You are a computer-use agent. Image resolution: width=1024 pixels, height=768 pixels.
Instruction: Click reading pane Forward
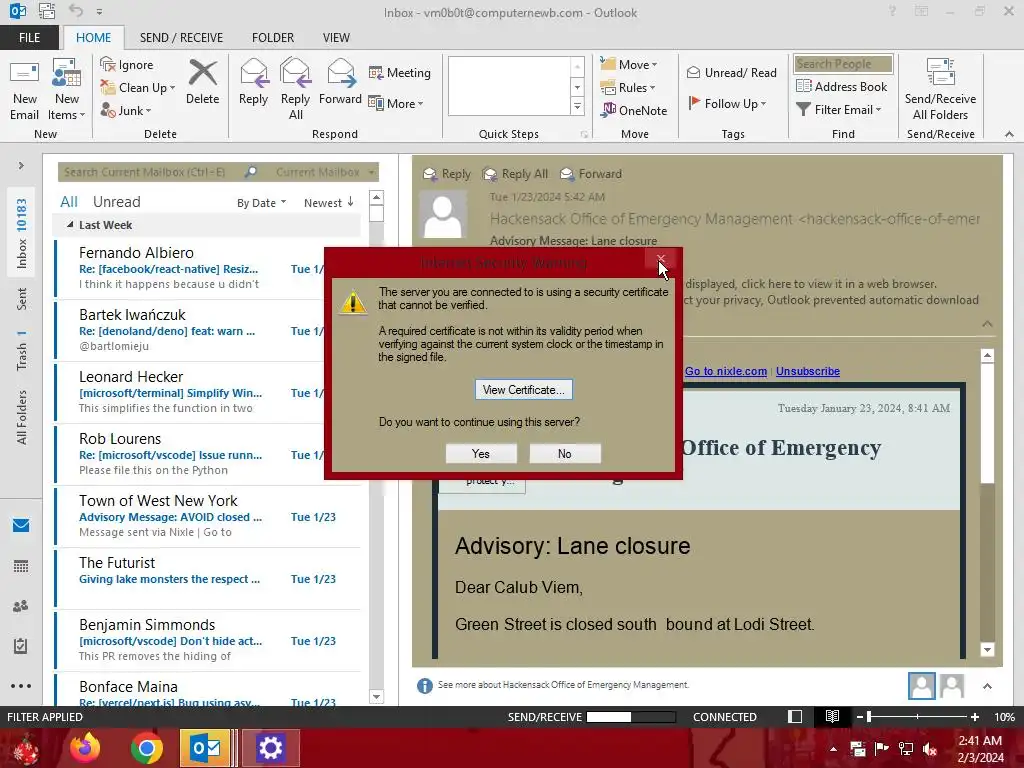[x=591, y=174]
